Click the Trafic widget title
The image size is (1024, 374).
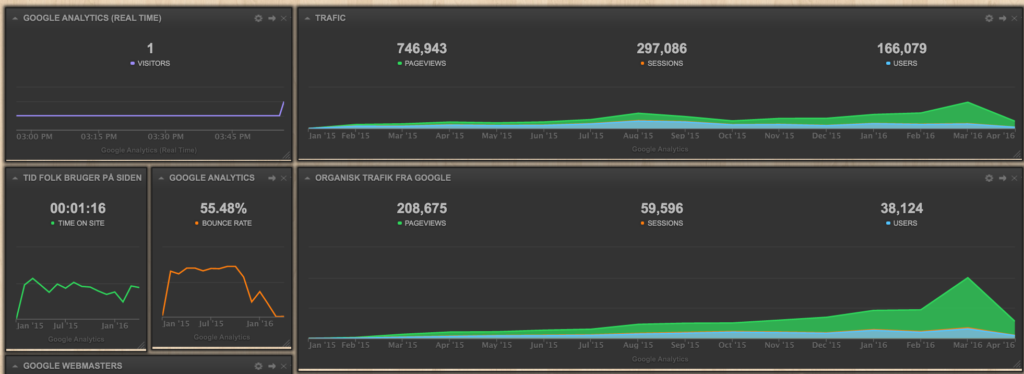(x=330, y=18)
